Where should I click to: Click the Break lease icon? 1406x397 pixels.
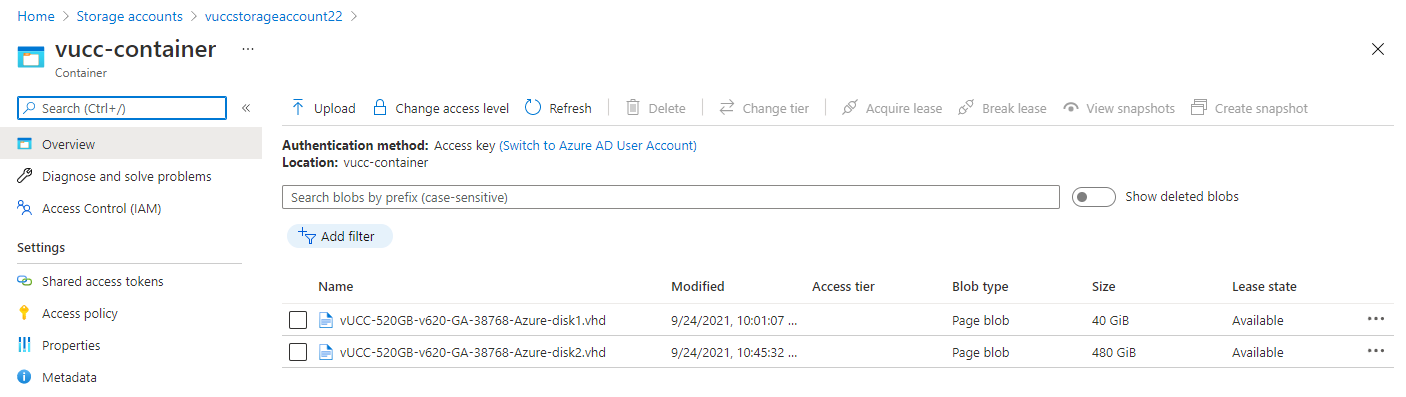click(x=966, y=107)
